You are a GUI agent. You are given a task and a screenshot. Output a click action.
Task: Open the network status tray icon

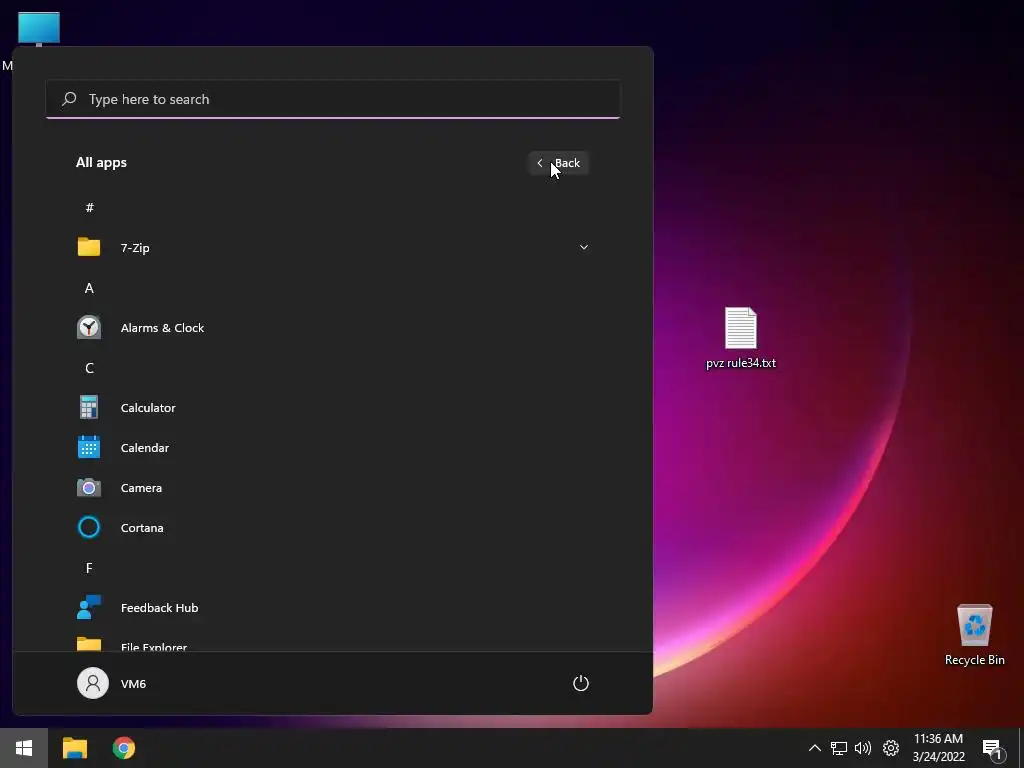click(x=839, y=748)
